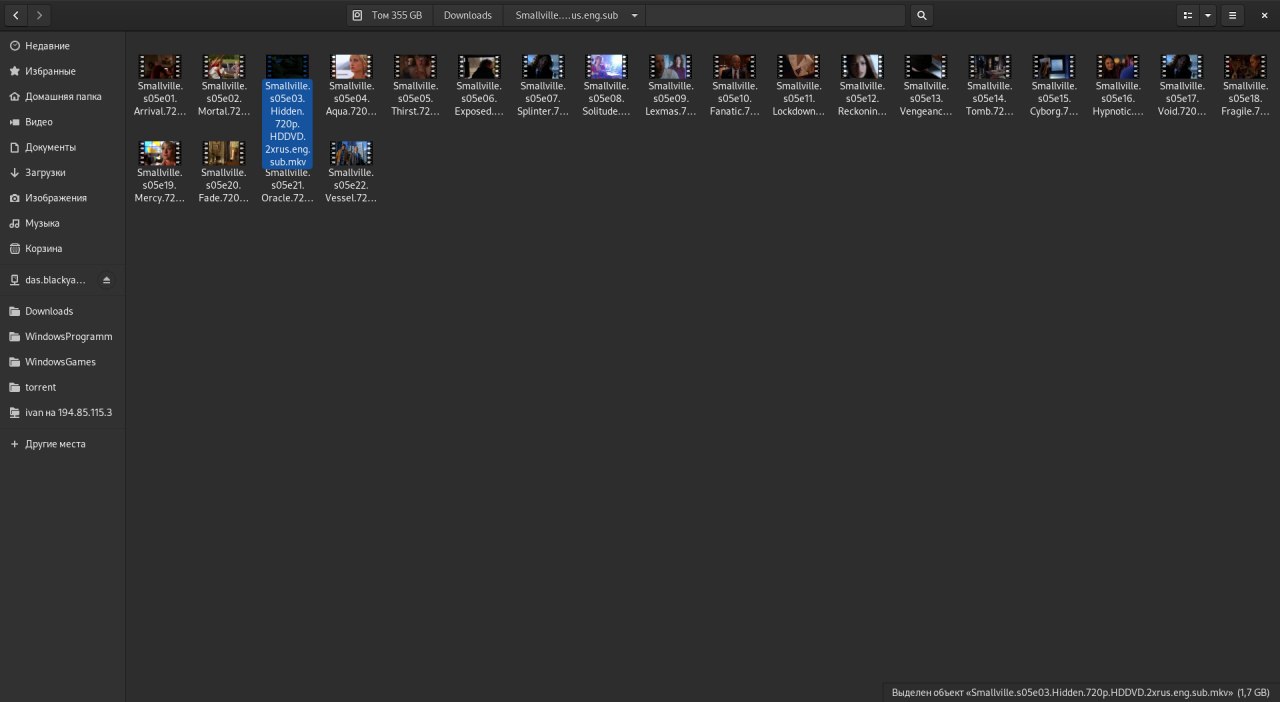This screenshot has height=702, width=1280.
Task: Open the hamburger main menu
Action: [x=1233, y=15]
